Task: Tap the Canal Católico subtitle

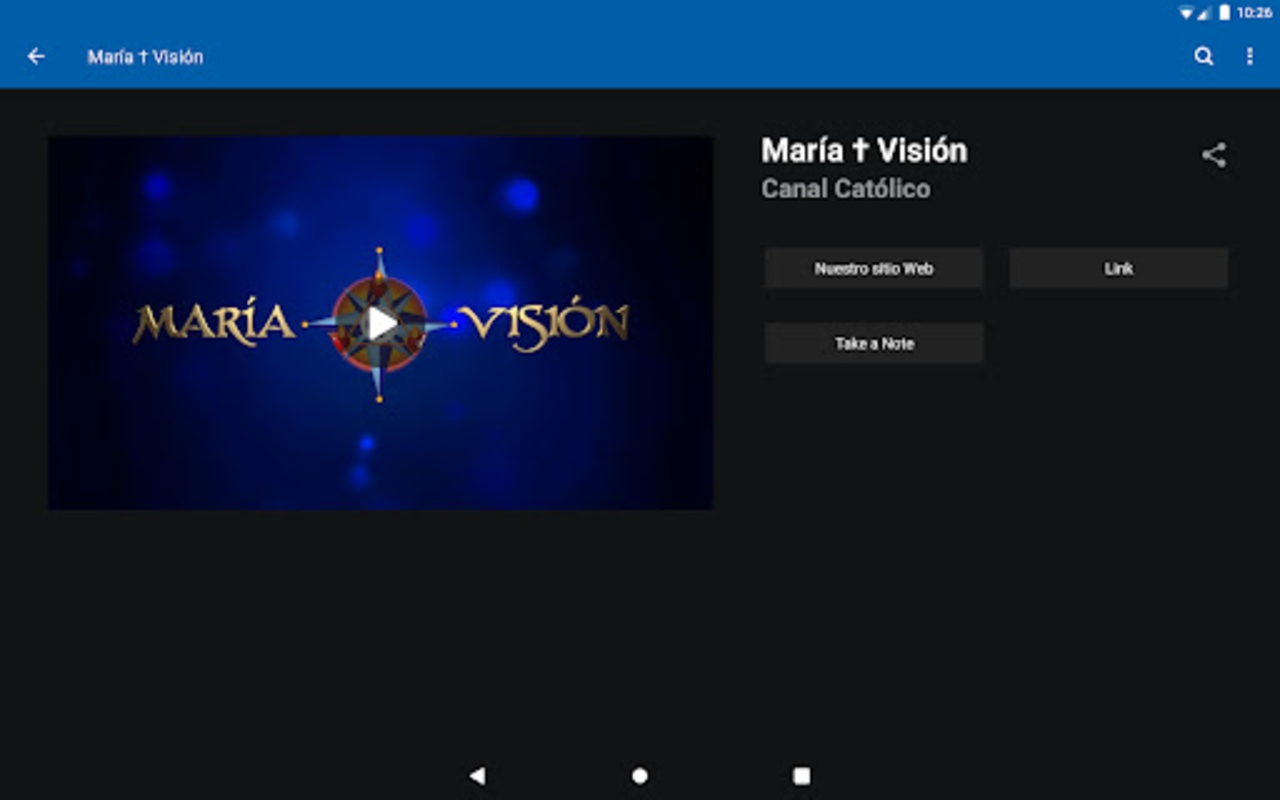Action: (x=845, y=189)
